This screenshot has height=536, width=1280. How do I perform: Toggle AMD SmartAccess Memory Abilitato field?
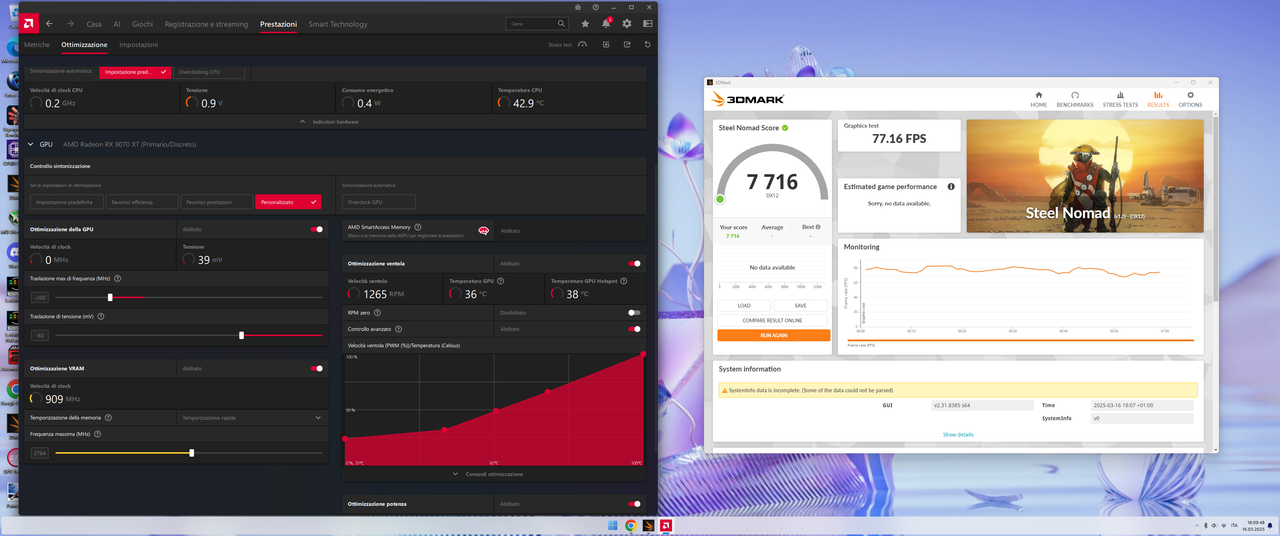568,231
